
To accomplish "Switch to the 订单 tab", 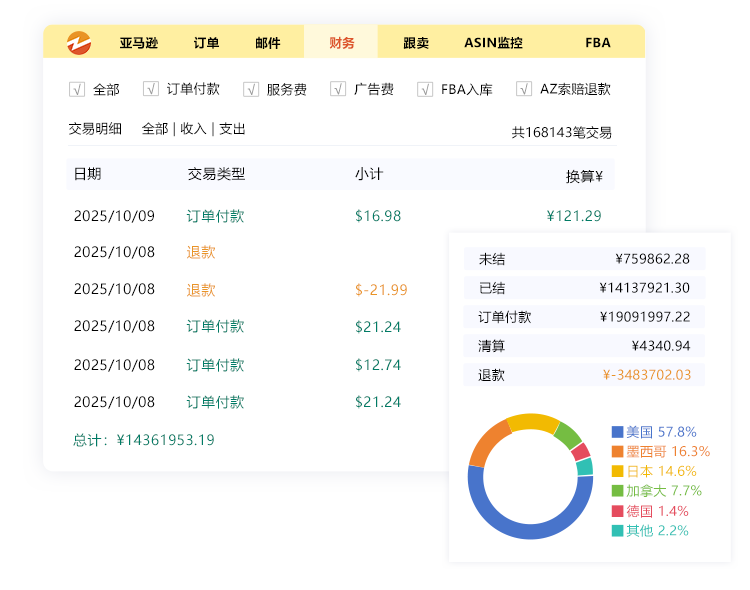I will 207,43.
